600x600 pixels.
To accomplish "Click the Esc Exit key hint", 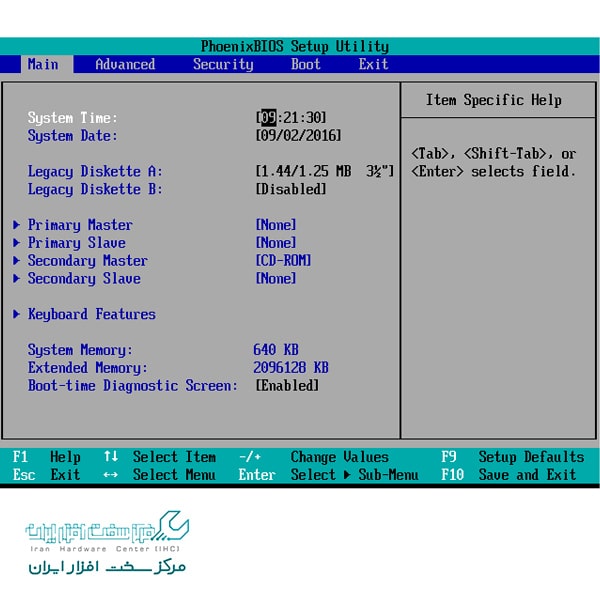I will tap(46, 475).
